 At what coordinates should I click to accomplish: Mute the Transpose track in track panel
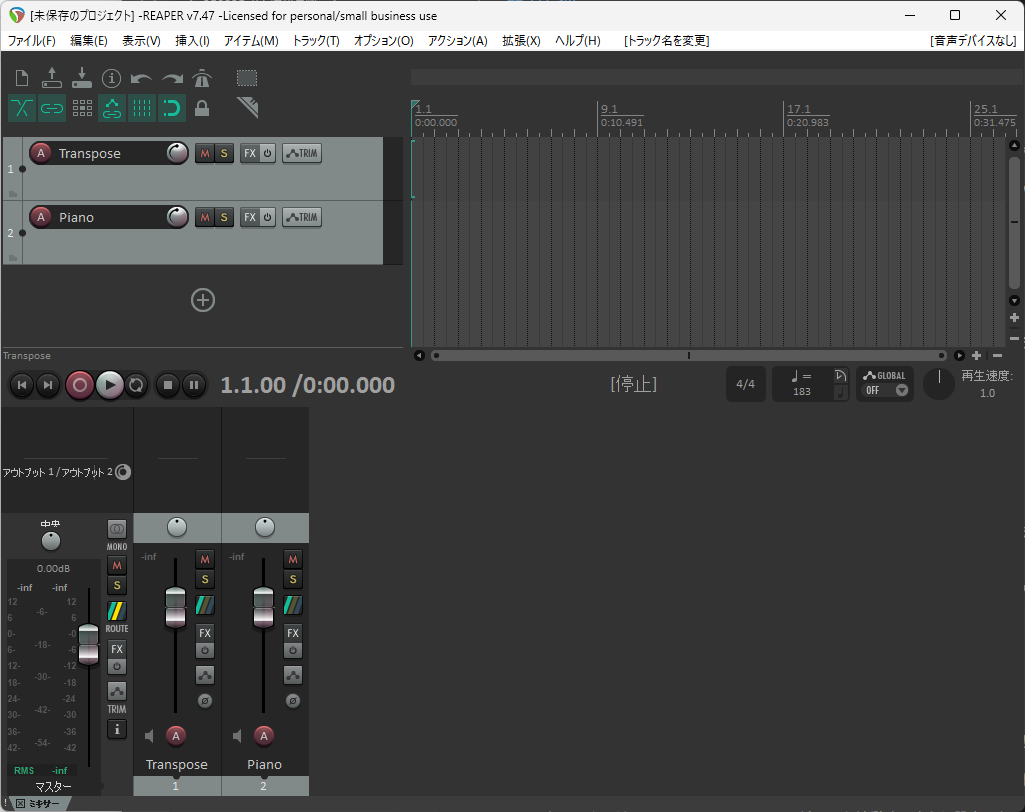[x=205, y=153]
